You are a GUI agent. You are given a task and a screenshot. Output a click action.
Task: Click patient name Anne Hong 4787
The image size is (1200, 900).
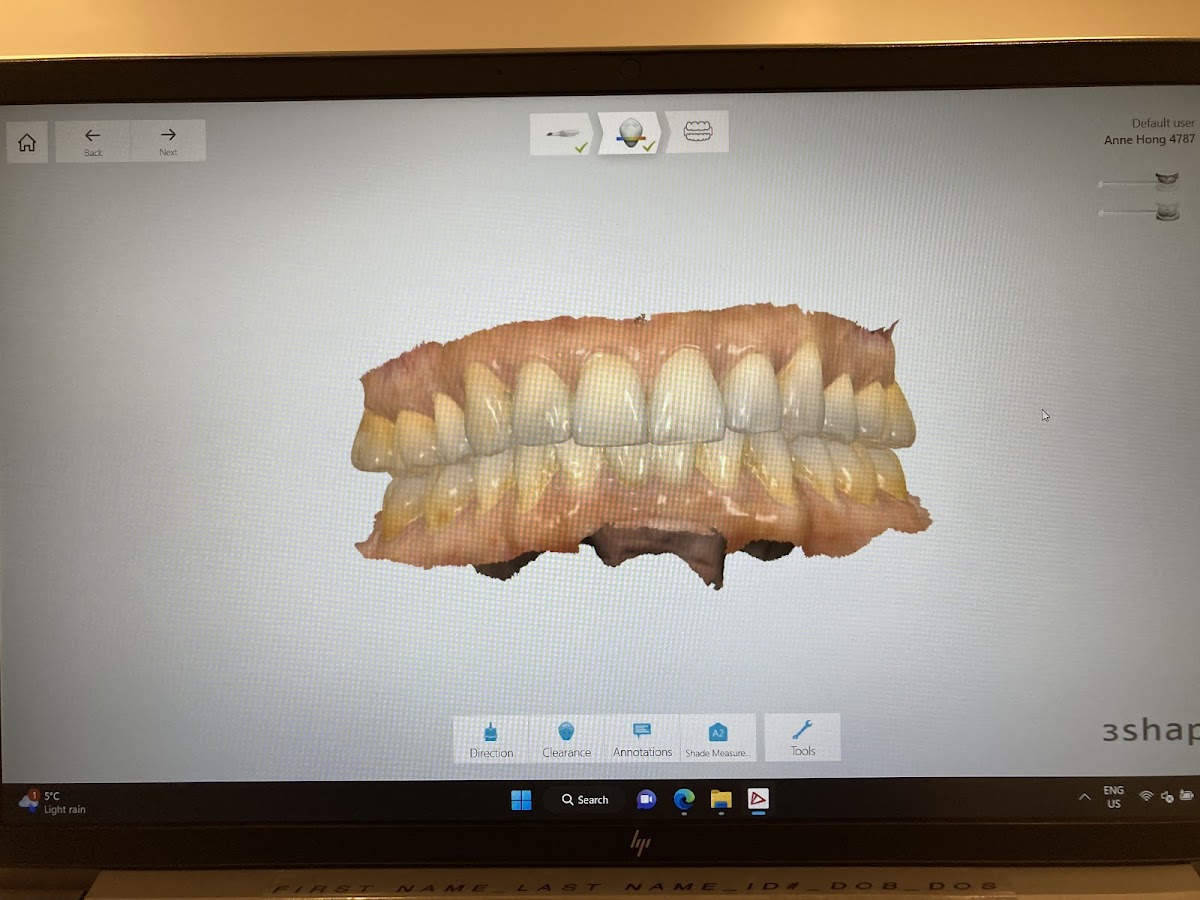(x=1149, y=140)
